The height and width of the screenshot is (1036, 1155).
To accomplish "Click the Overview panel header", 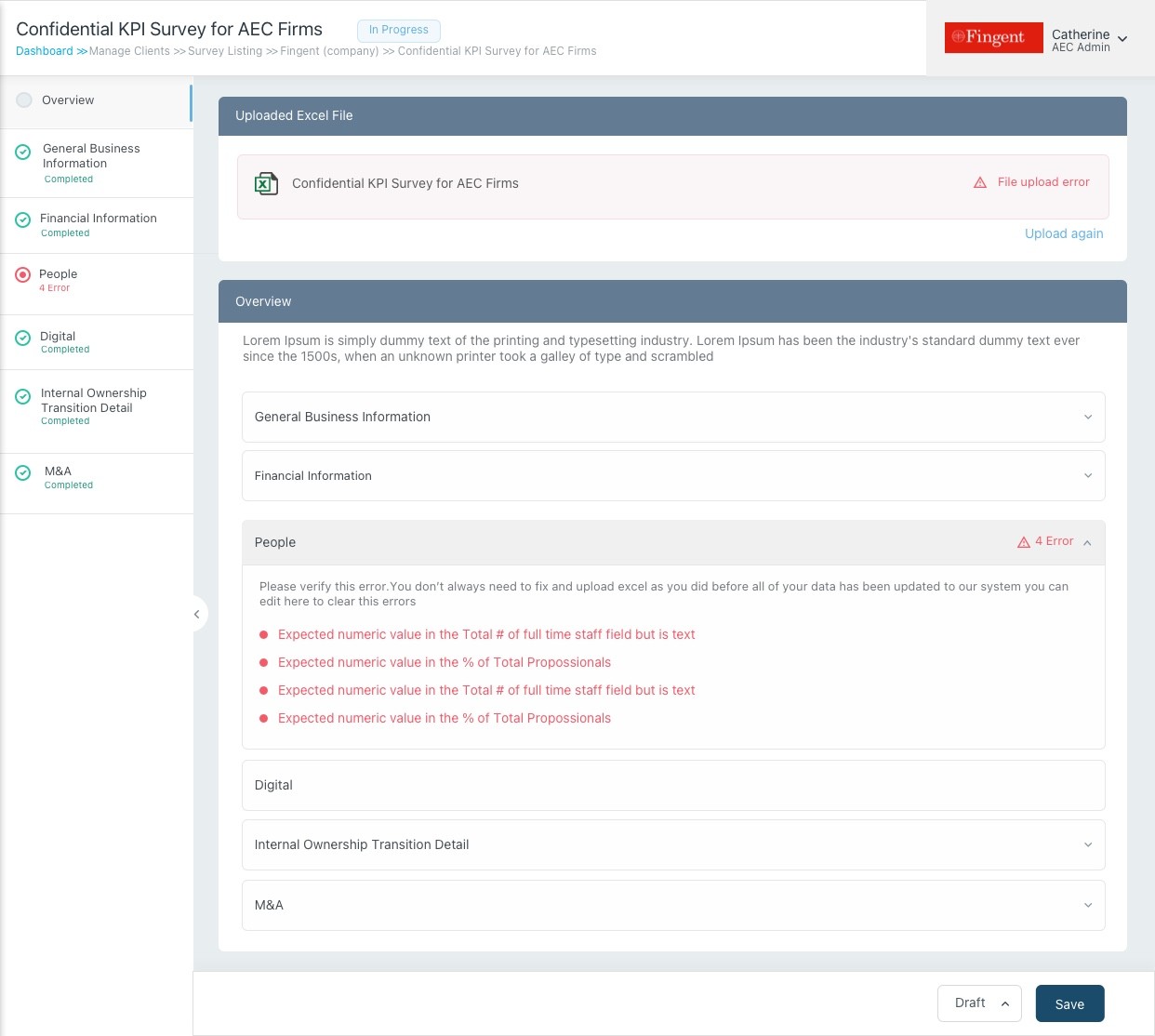I will (672, 301).
